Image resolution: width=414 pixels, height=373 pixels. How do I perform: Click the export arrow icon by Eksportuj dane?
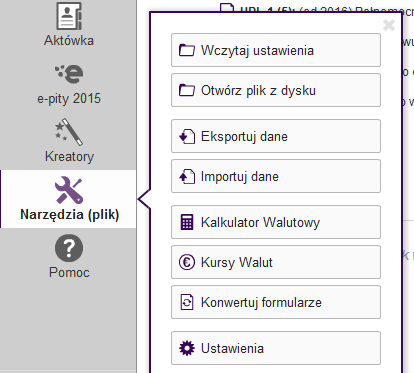click(187, 136)
